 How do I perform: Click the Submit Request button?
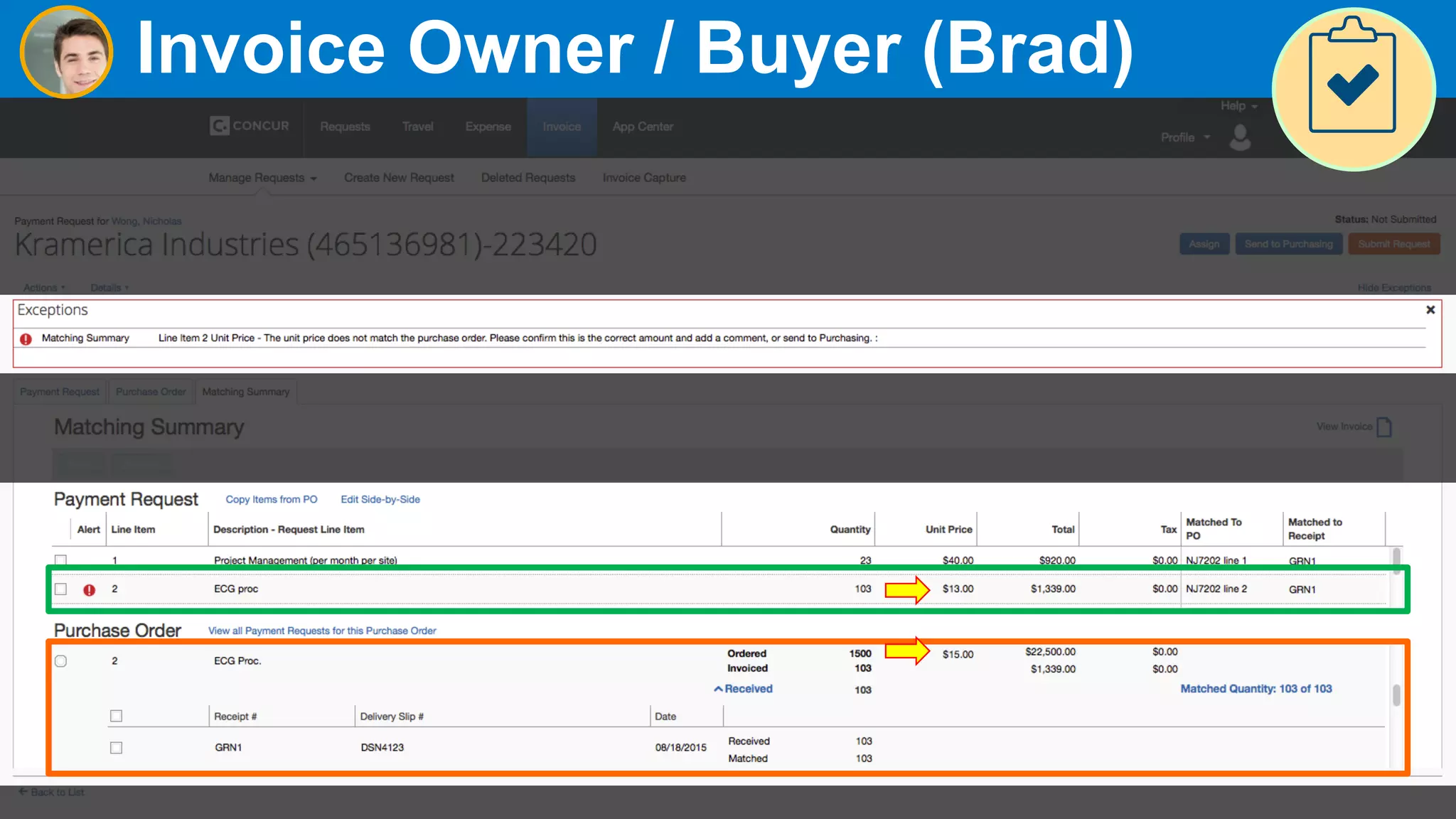[1394, 244]
